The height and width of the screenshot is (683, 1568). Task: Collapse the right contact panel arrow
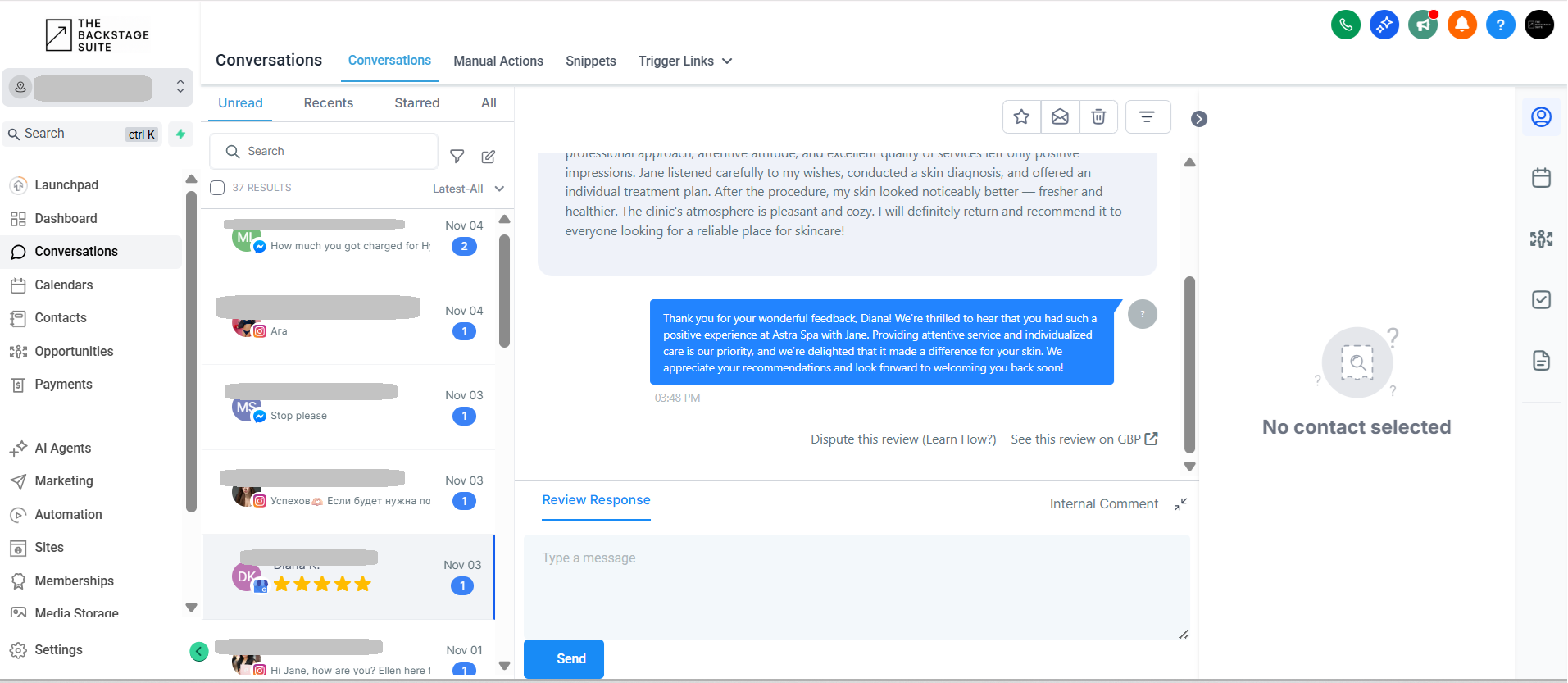tap(1199, 119)
